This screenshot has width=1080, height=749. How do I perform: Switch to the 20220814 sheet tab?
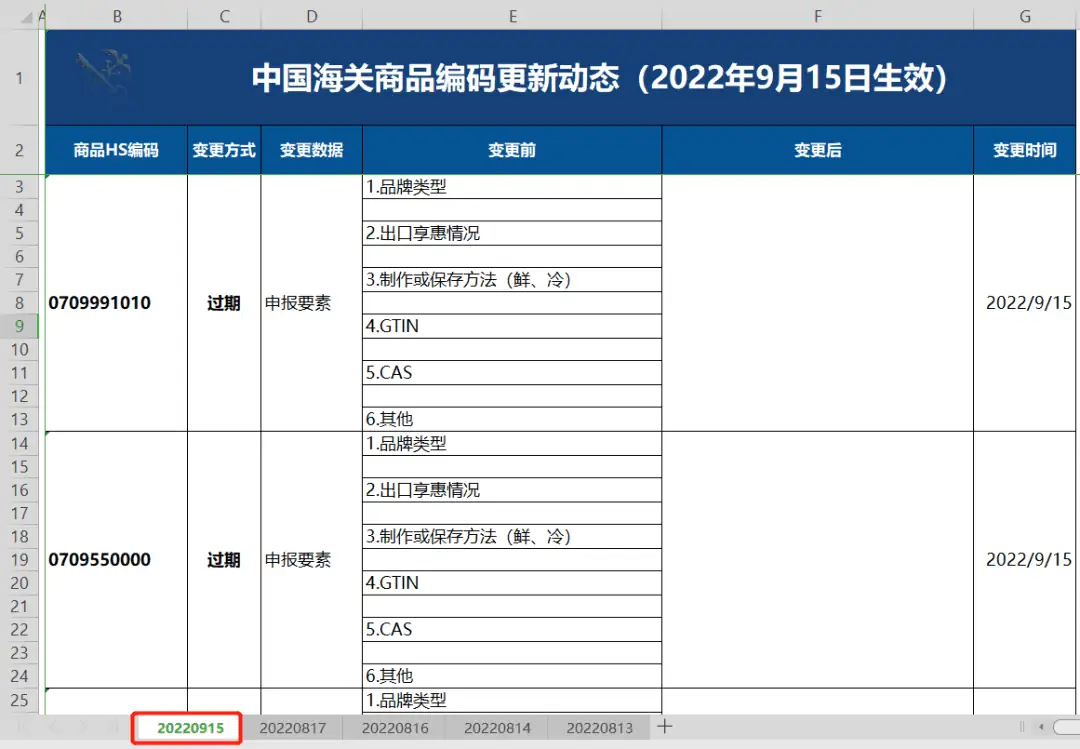click(497, 728)
